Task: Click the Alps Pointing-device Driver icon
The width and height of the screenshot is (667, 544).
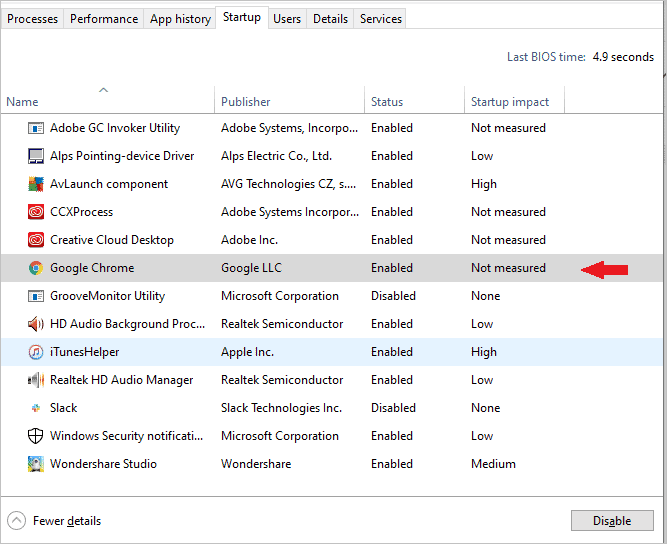Action: (36, 156)
